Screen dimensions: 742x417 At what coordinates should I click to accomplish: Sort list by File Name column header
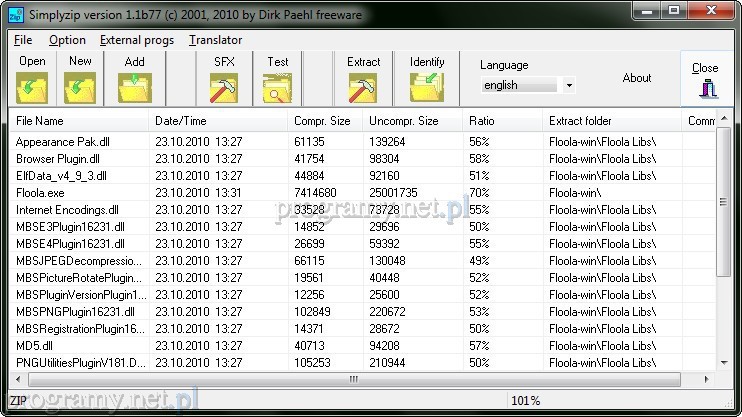coord(80,121)
